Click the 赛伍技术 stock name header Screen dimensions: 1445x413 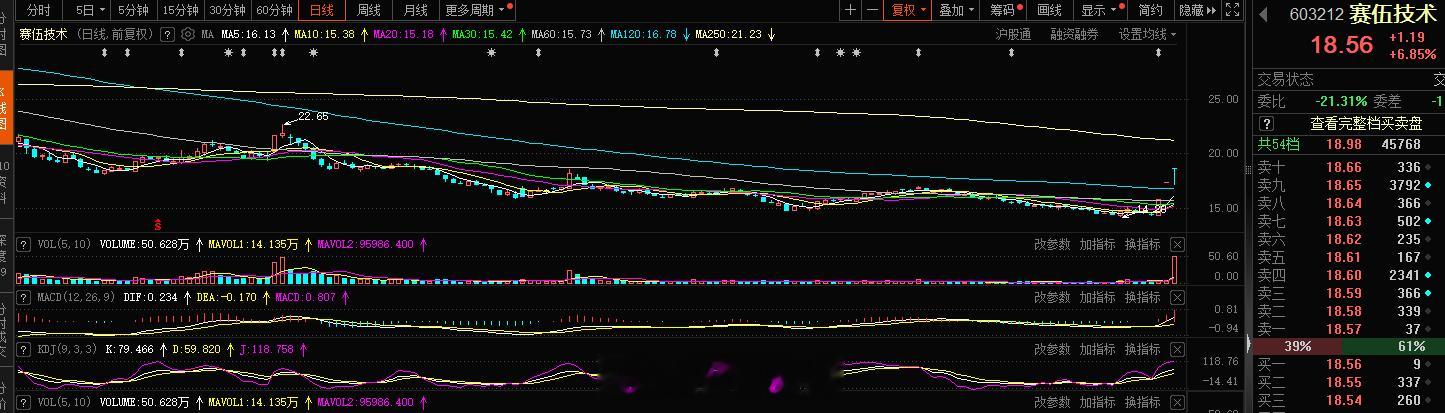(x=1391, y=15)
